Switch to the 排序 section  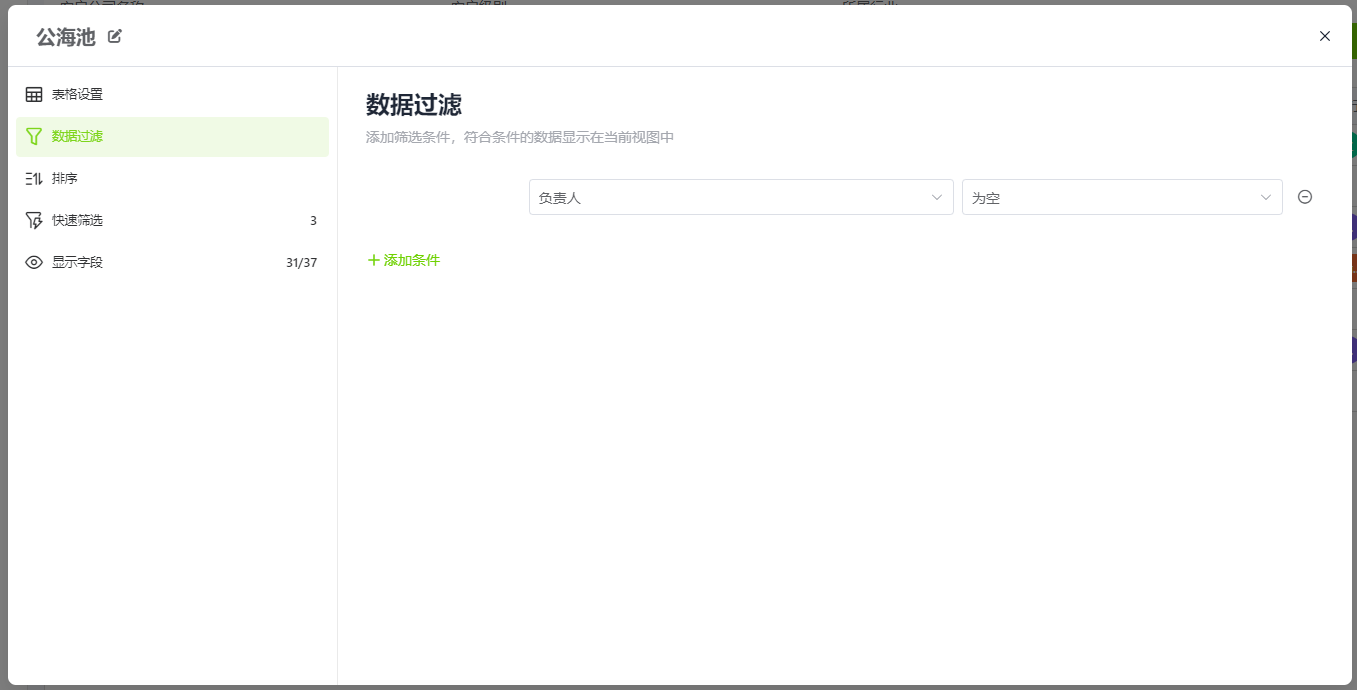click(x=172, y=179)
